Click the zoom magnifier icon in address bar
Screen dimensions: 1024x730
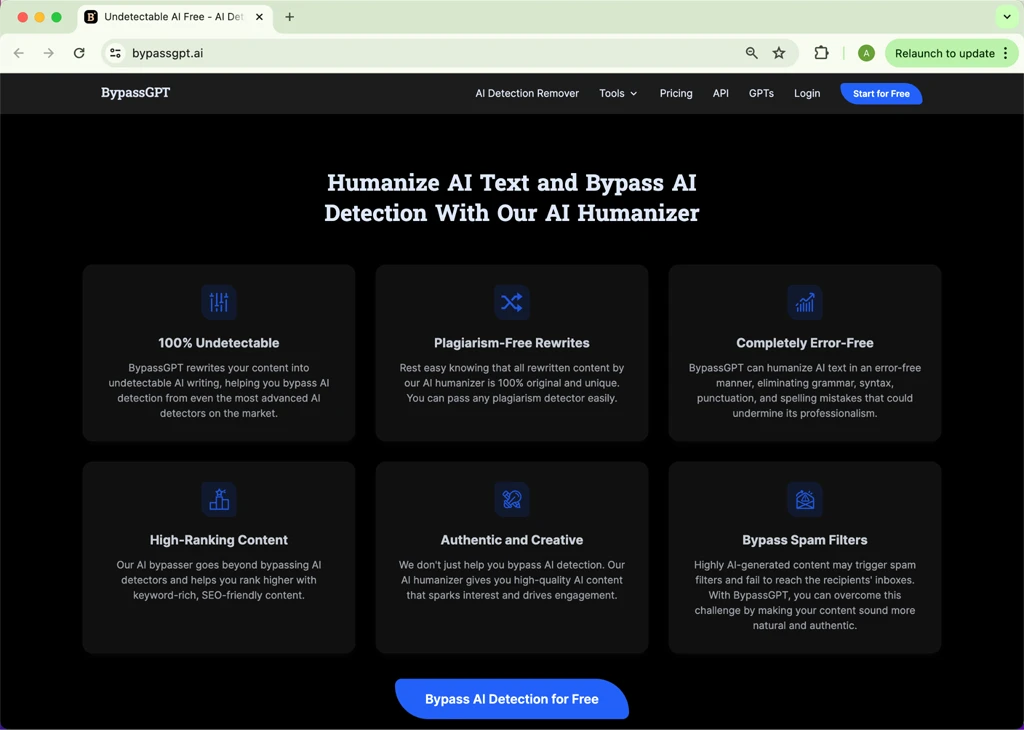752,53
